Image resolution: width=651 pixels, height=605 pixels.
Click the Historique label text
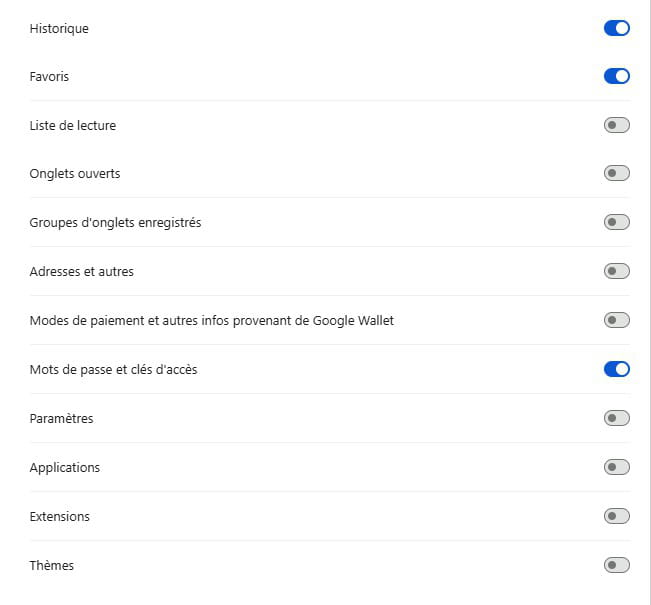coord(59,28)
